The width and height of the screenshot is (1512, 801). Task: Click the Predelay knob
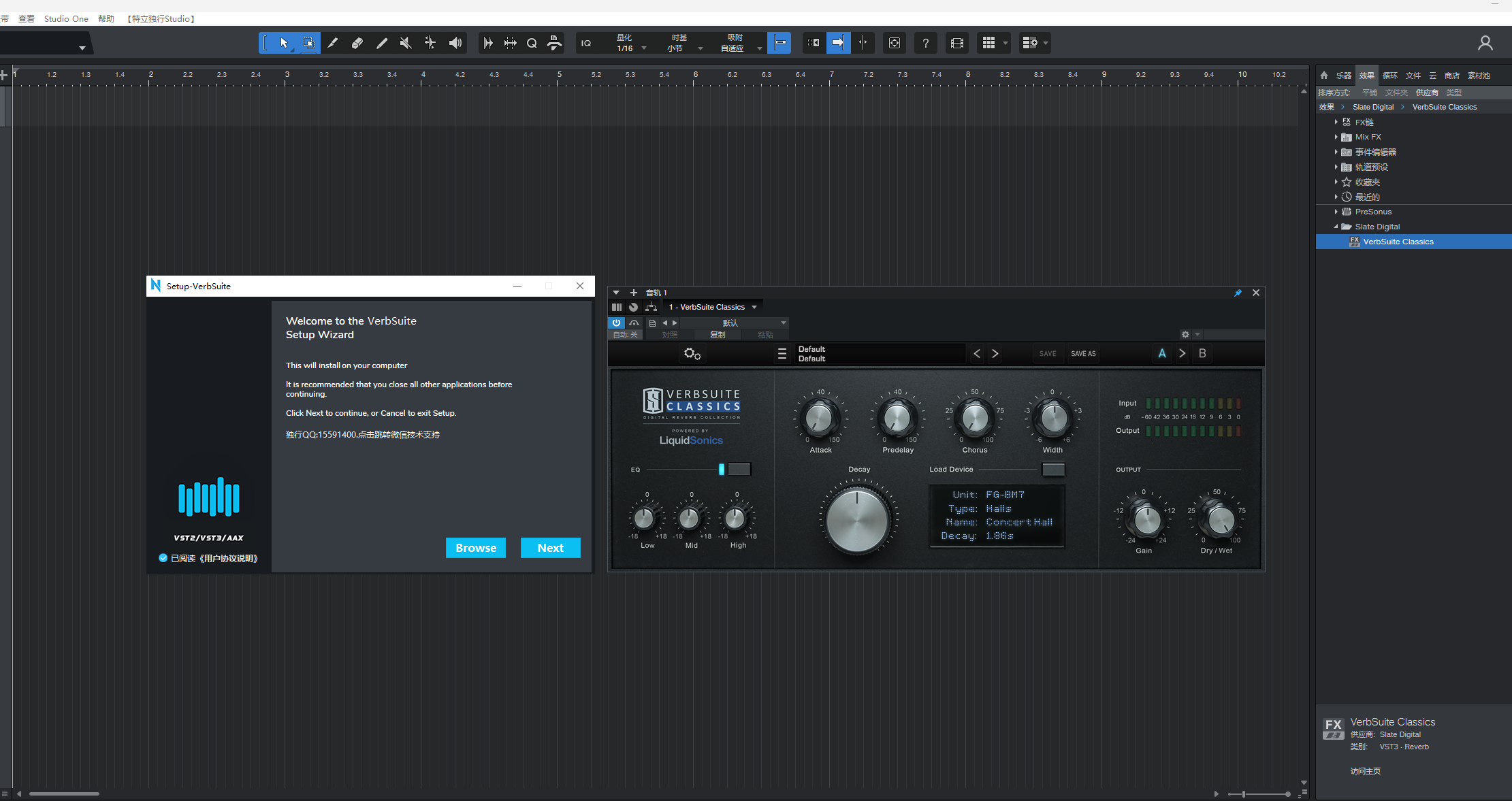pos(897,418)
